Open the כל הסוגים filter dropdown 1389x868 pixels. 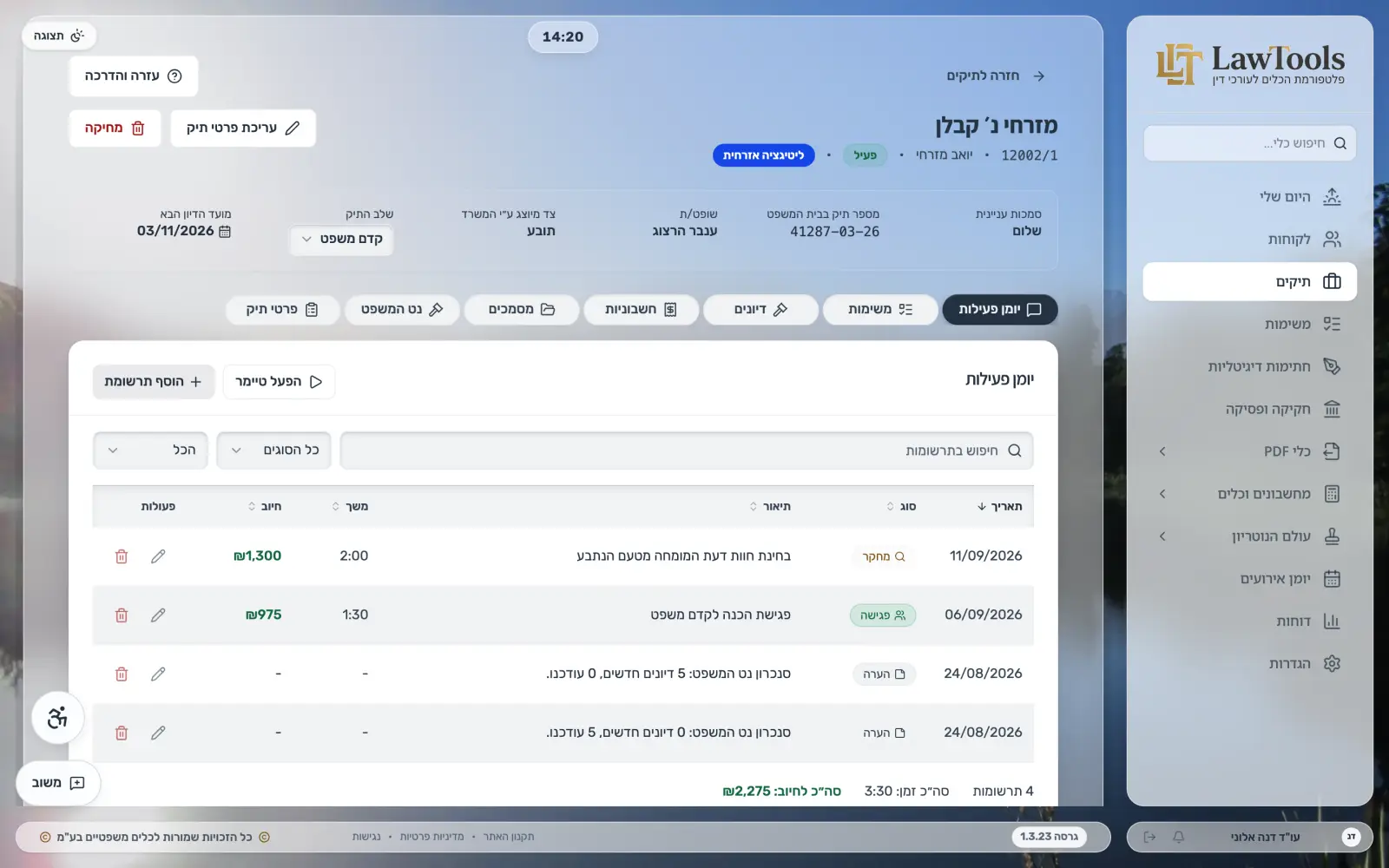[273, 450]
